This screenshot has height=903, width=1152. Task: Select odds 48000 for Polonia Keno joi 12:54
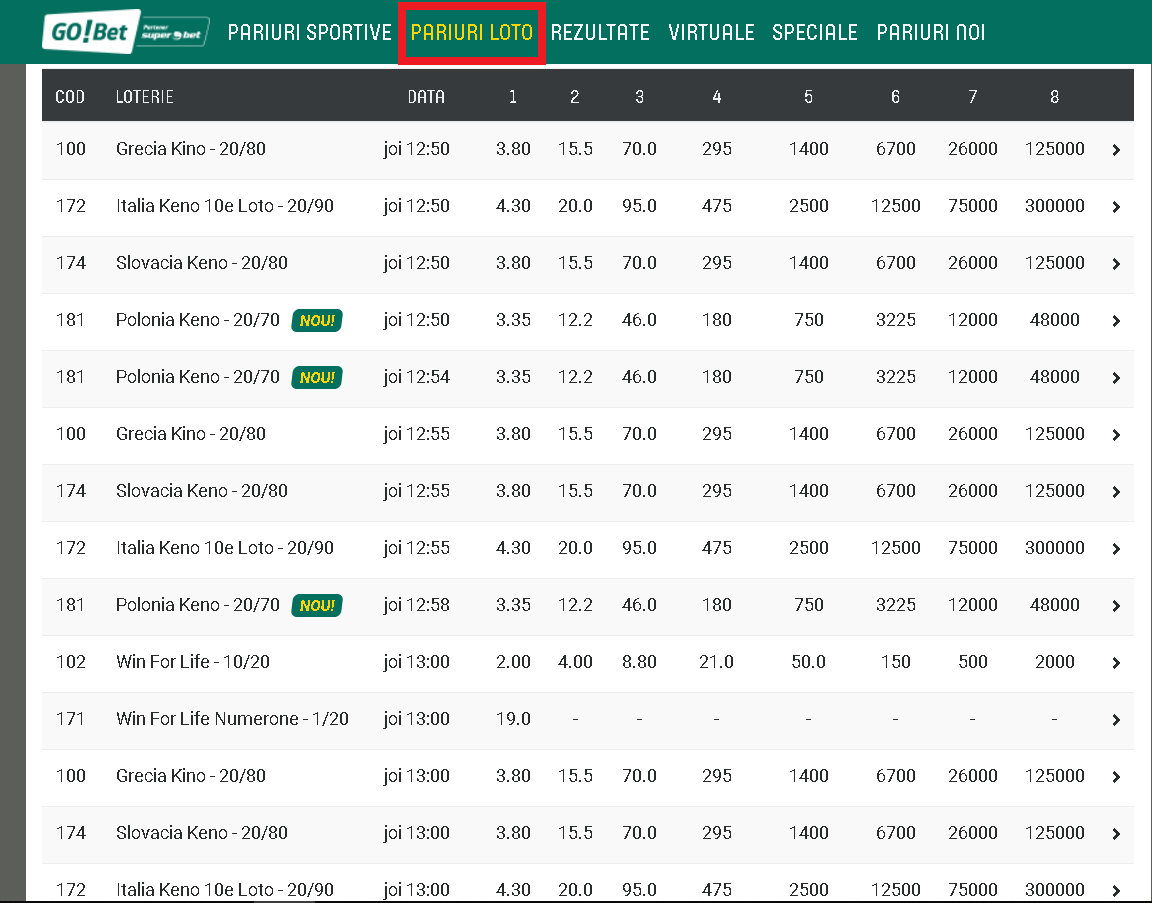(1054, 377)
